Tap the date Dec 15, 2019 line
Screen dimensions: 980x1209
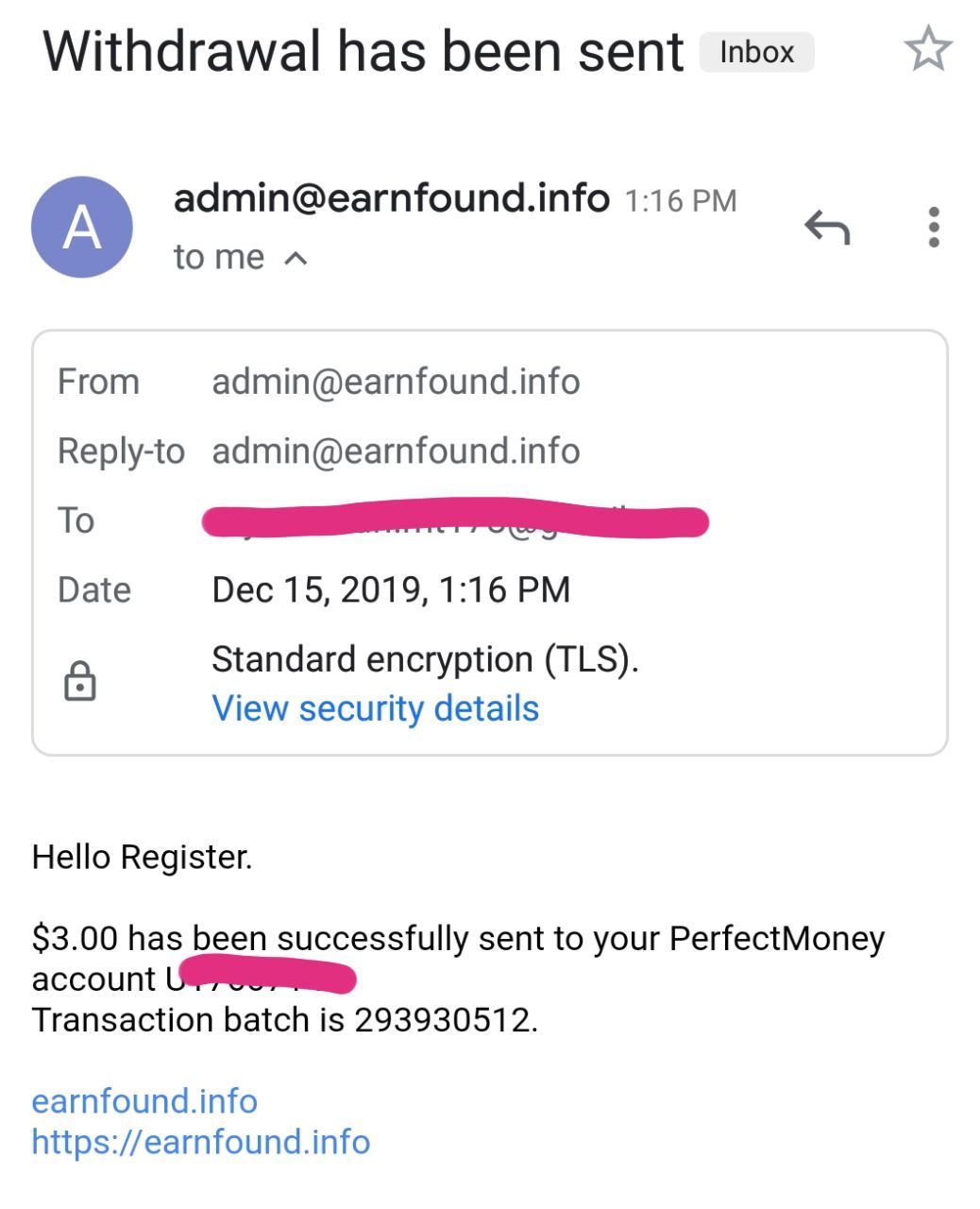pyautogui.click(x=391, y=589)
